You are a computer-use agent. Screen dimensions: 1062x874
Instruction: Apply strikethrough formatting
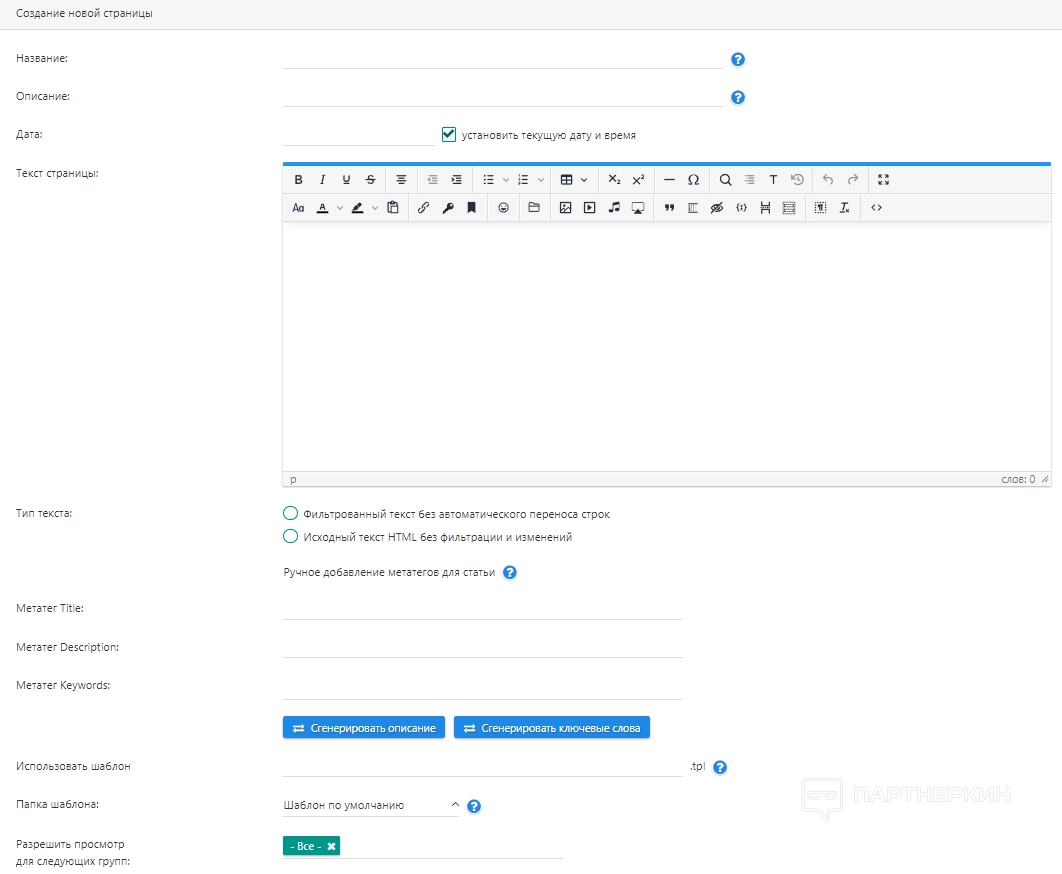point(370,180)
